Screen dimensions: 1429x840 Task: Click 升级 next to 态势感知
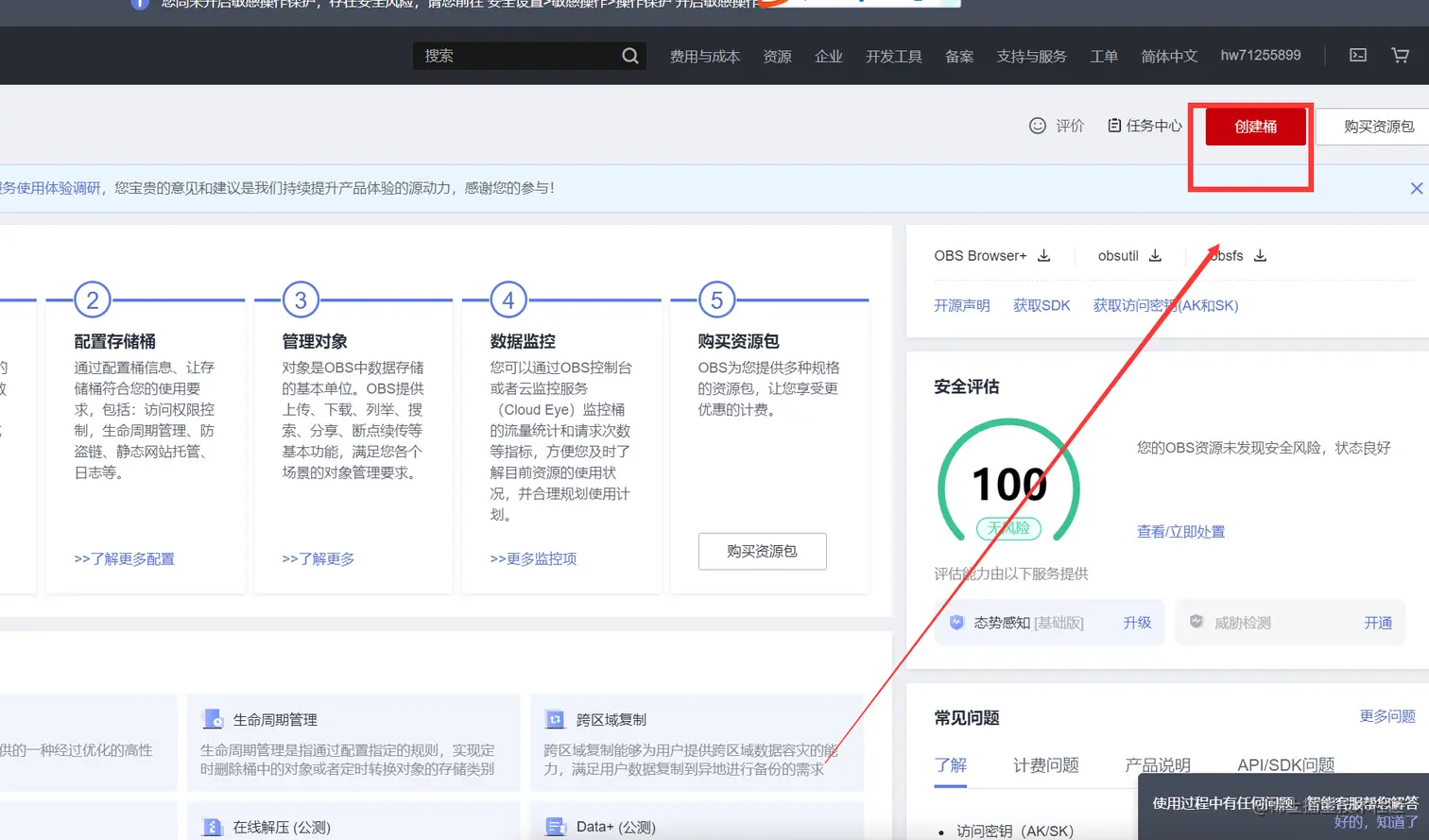[1137, 623]
